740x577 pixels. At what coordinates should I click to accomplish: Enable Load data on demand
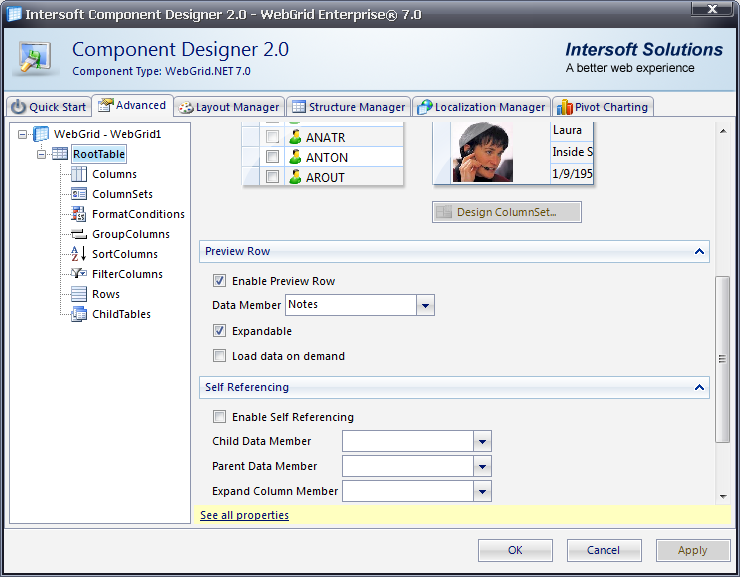point(220,356)
